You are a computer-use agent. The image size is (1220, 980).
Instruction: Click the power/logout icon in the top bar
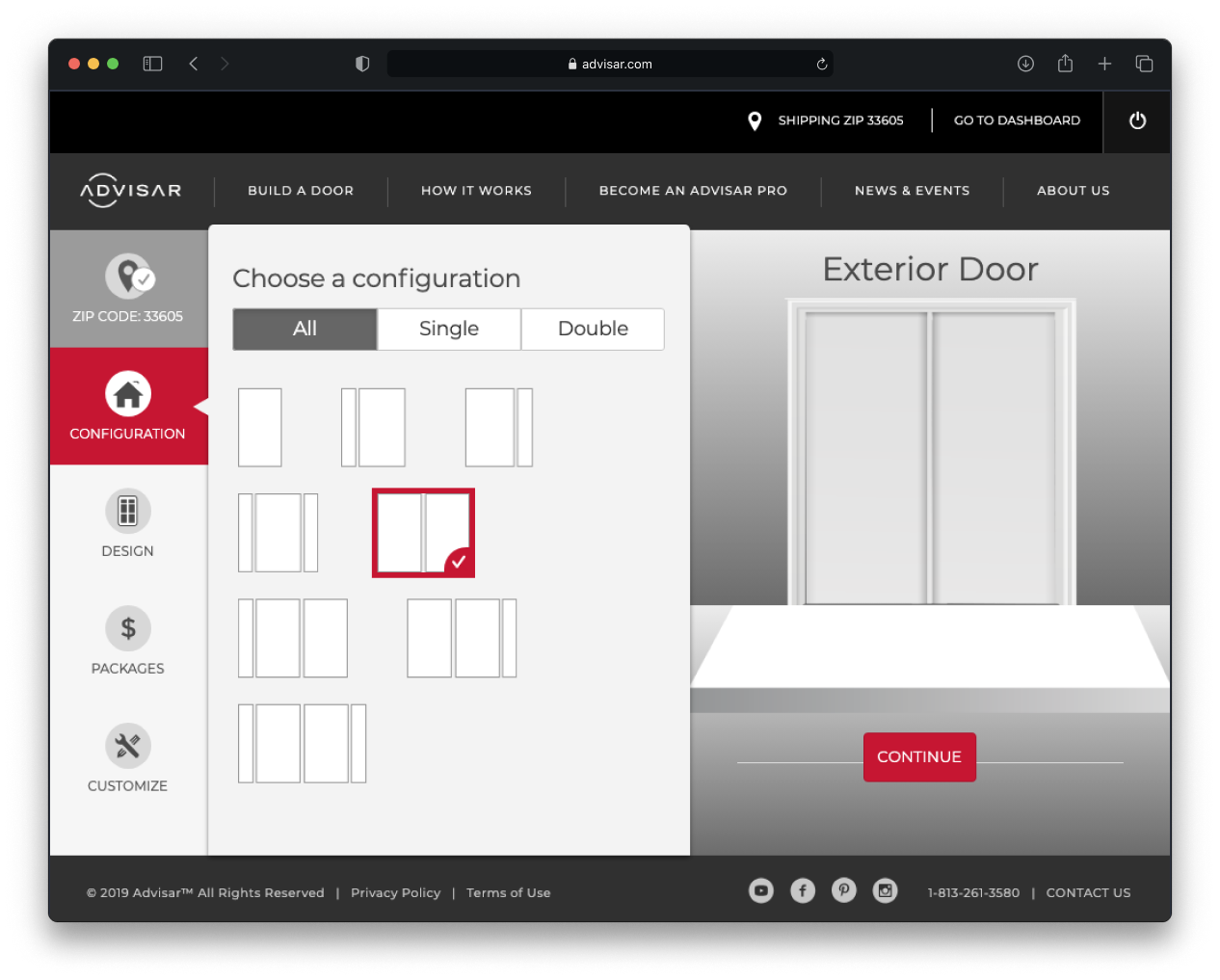click(1137, 121)
